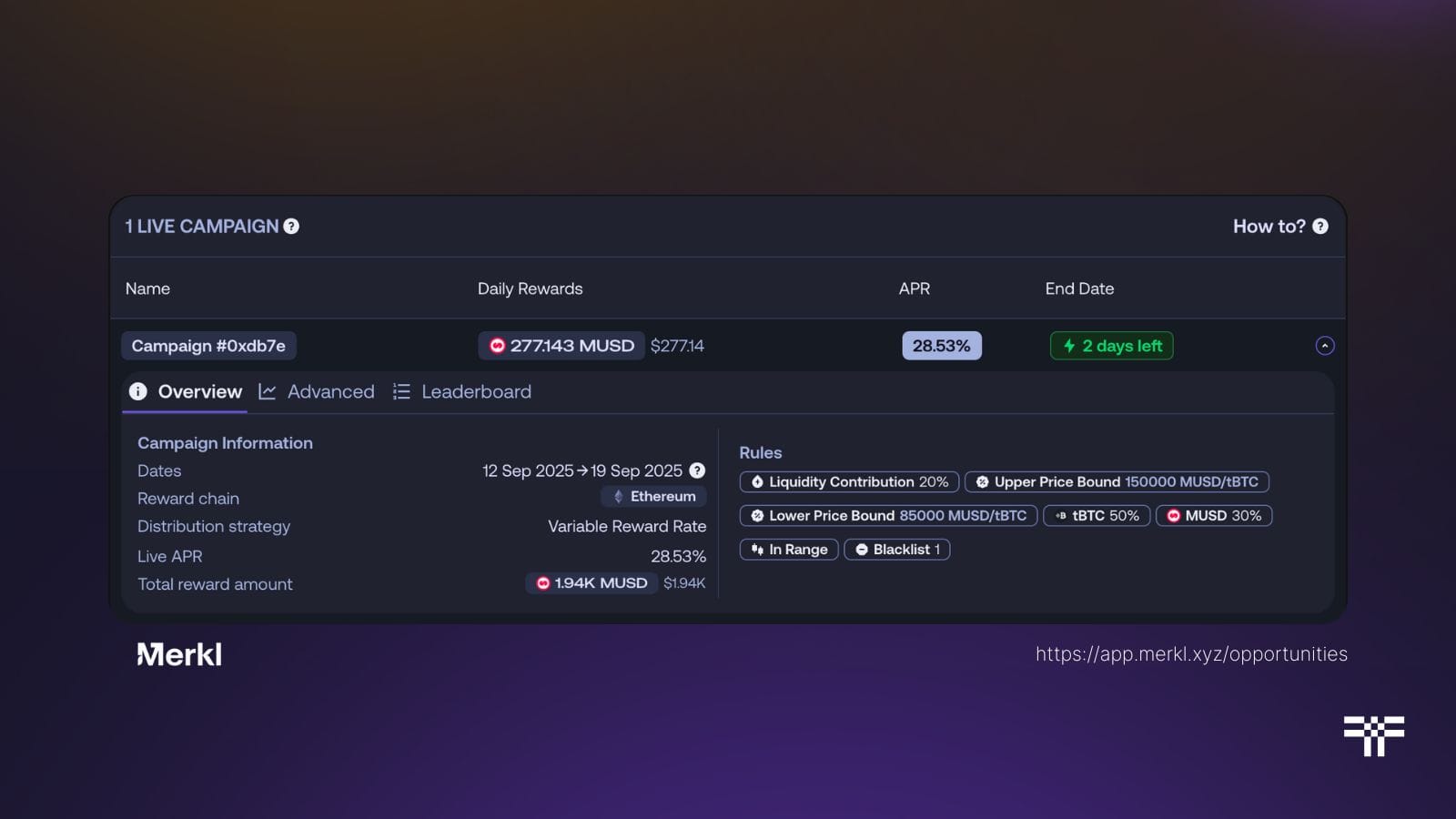Viewport: 1456px width, 819px height.
Task: Expand the Liquidity Contribution 20% rule
Action: click(848, 482)
